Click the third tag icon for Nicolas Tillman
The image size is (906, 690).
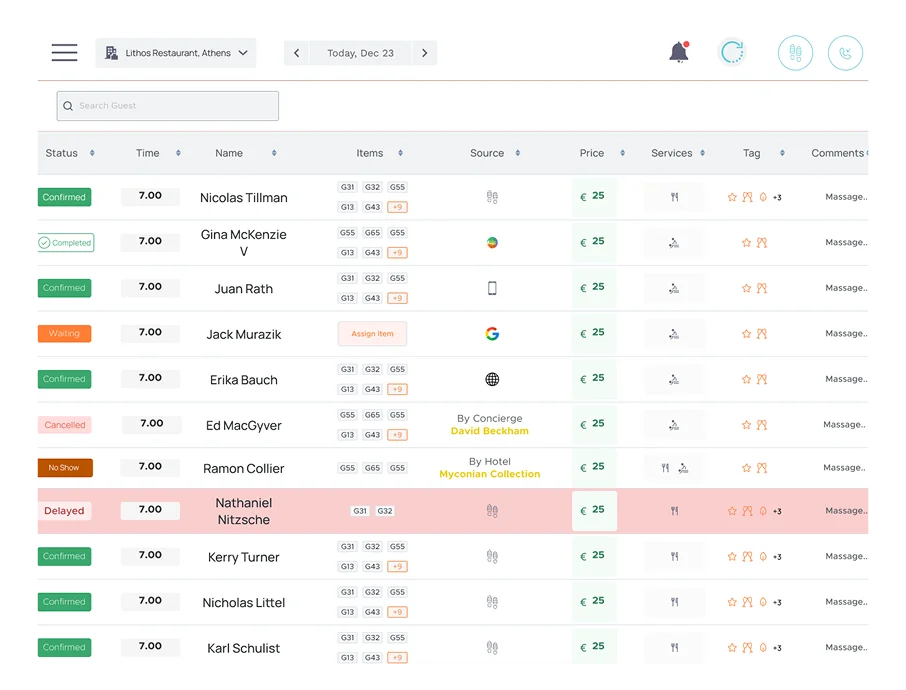[763, 197]
